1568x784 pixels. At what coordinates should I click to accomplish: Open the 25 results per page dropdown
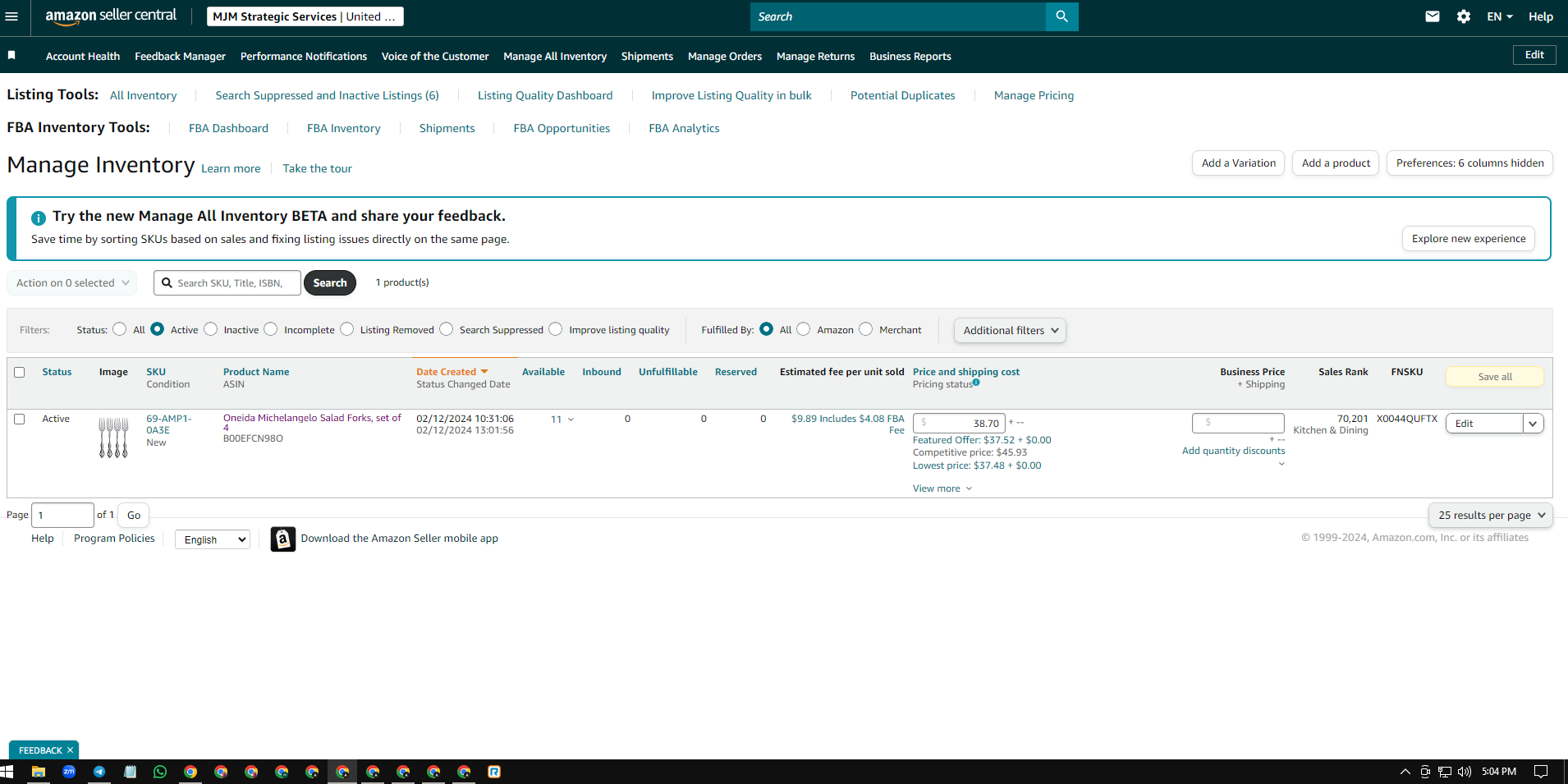[x=1491, y=515]
